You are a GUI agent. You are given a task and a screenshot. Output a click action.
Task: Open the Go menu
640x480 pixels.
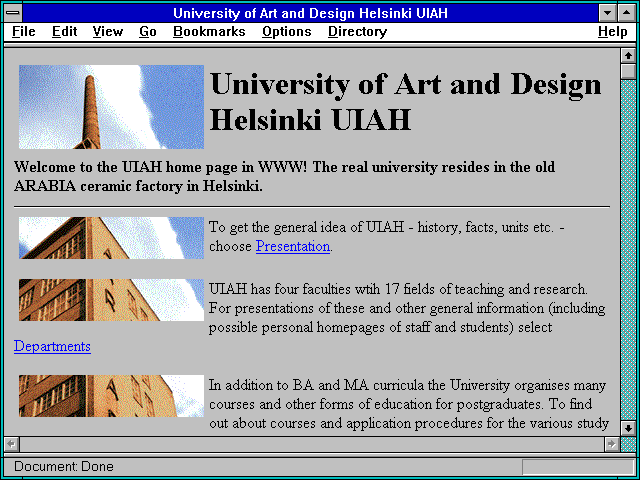148,32
